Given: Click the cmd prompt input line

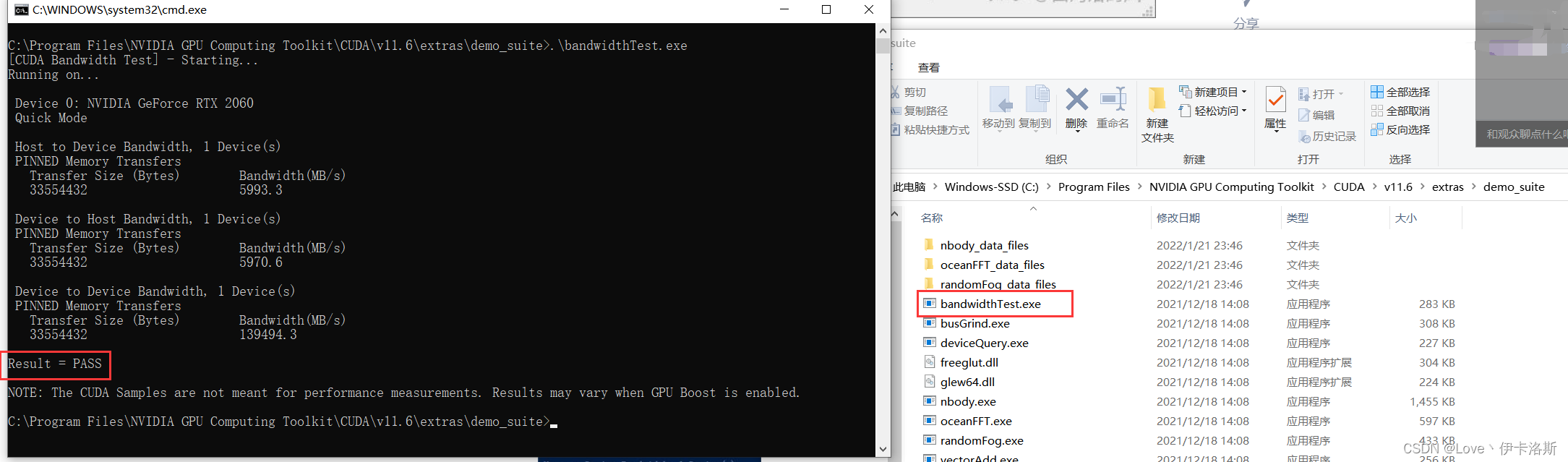Looking at the screenshot, I should pos(283,422).
